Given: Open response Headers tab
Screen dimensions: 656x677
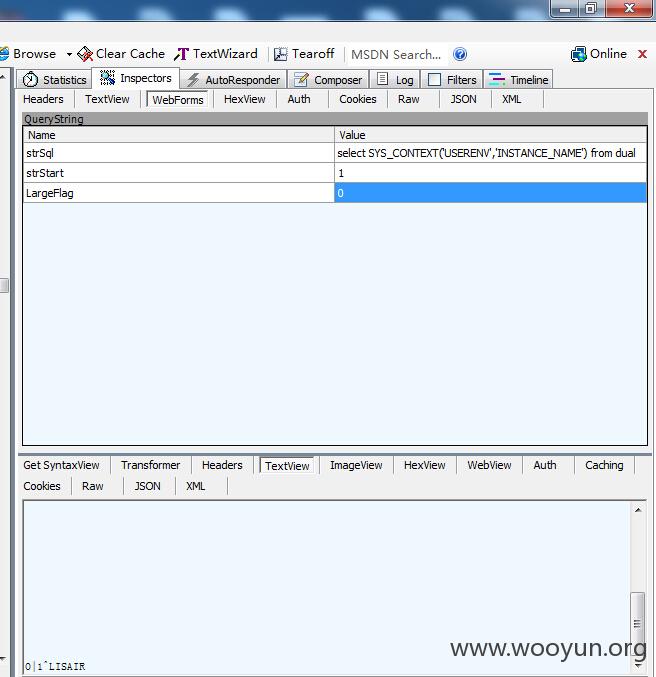Looking at the screenshot, I should 222,465.
